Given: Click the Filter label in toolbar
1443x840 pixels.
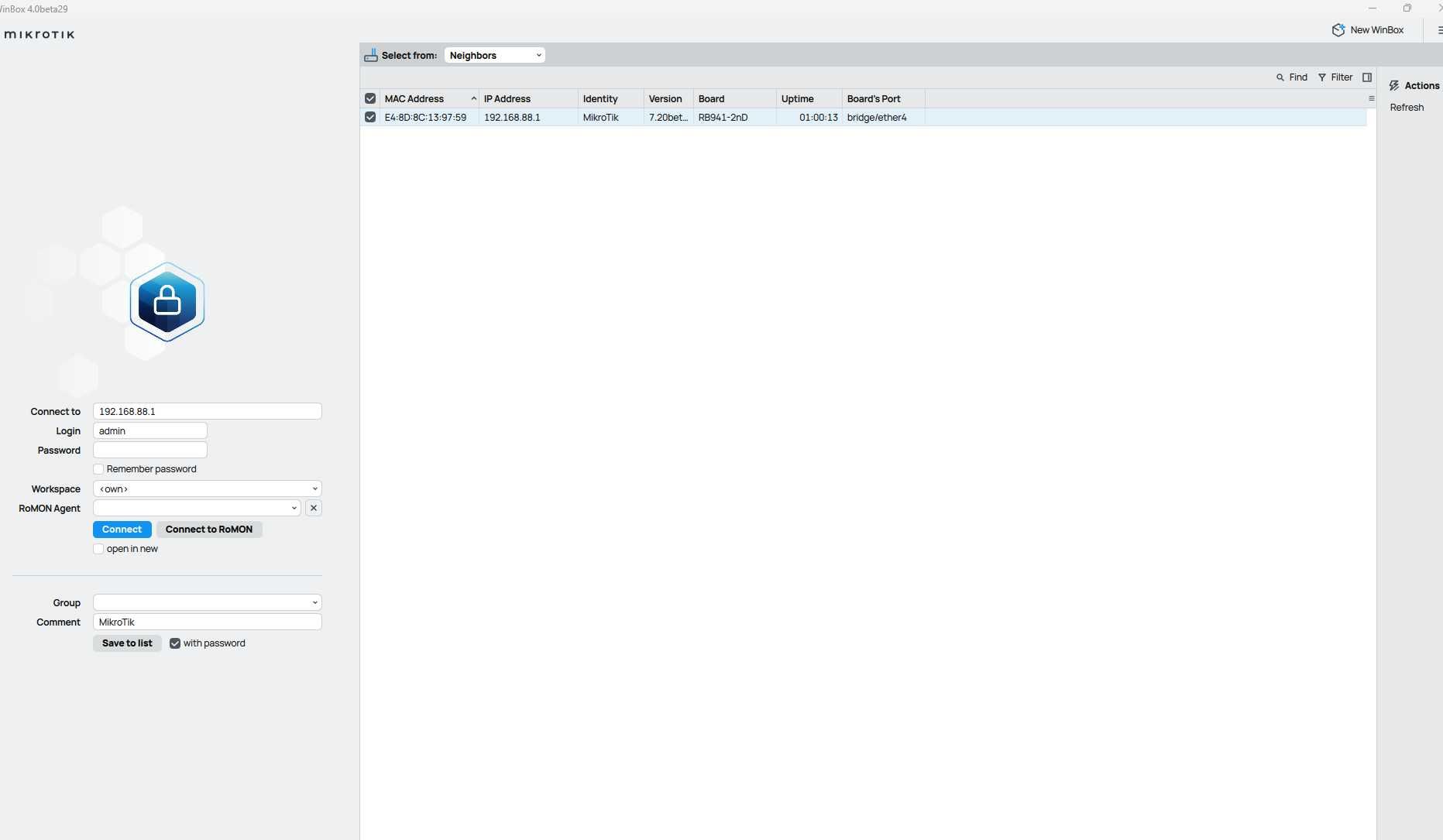Looking at the screenshot, I should [1342, 77].
